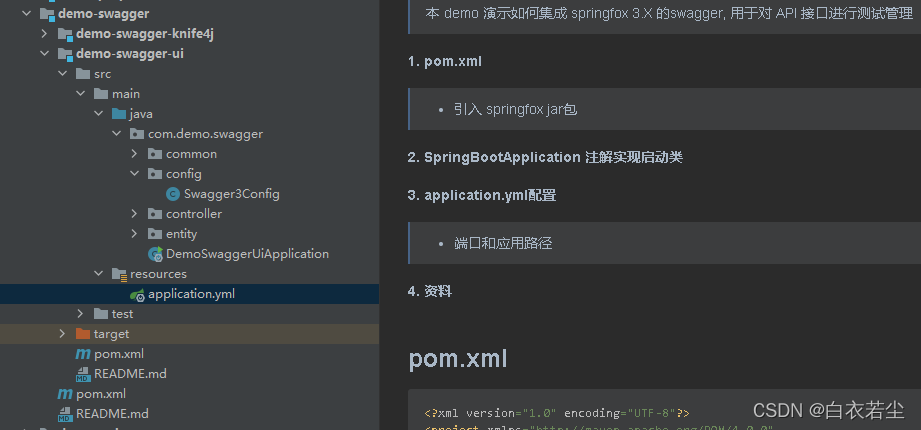
Task: Select the com.demo.swagger package label
Action: tap(206, 133)
